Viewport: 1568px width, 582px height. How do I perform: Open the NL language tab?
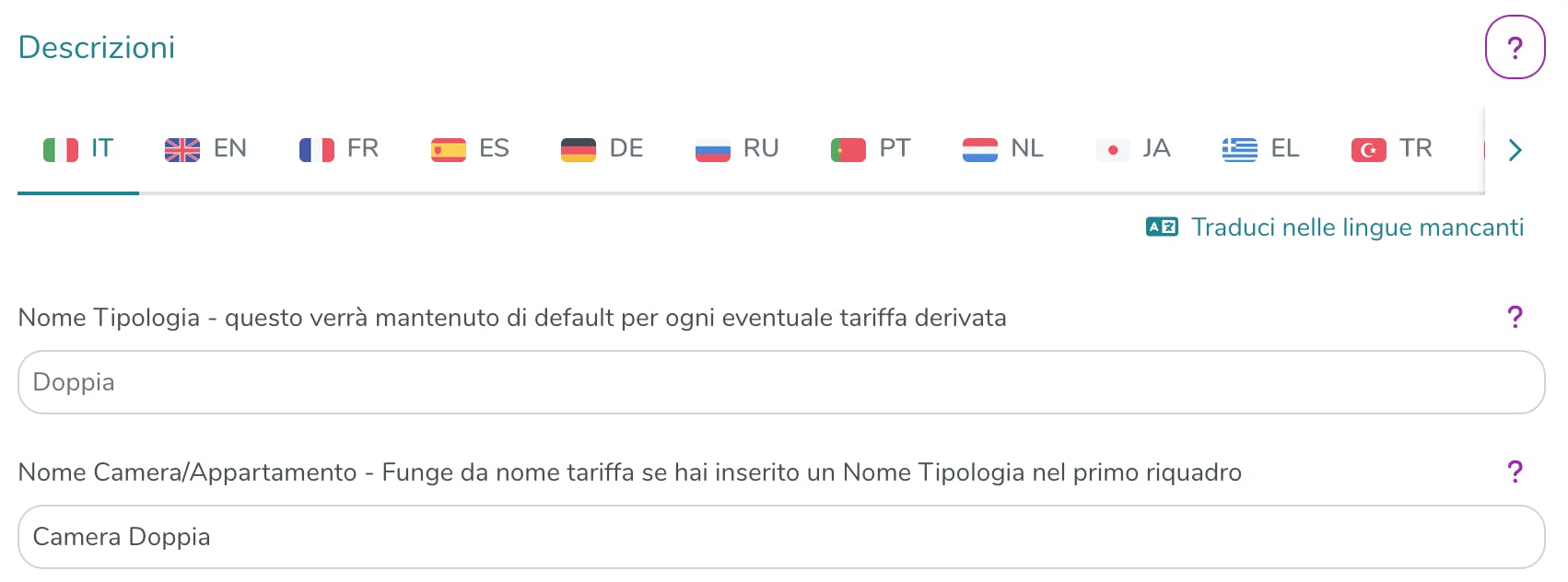click(x=1003, y=149)
